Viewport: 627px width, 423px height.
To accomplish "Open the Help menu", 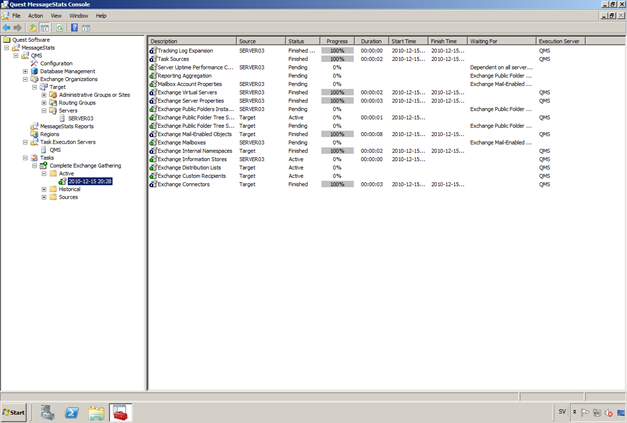I will 101,16.
